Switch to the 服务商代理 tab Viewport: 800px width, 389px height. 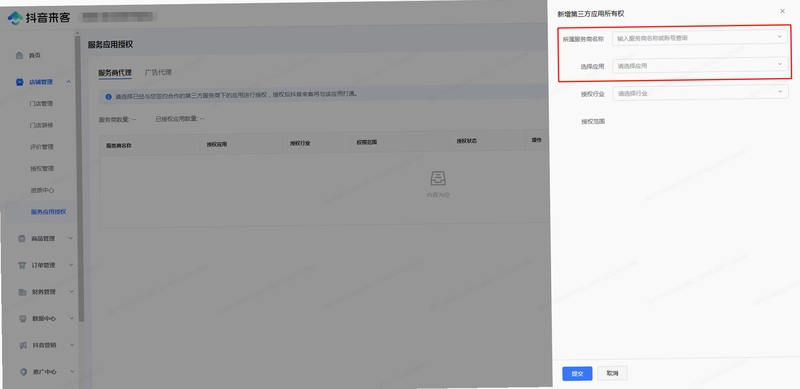coord(115,72)
